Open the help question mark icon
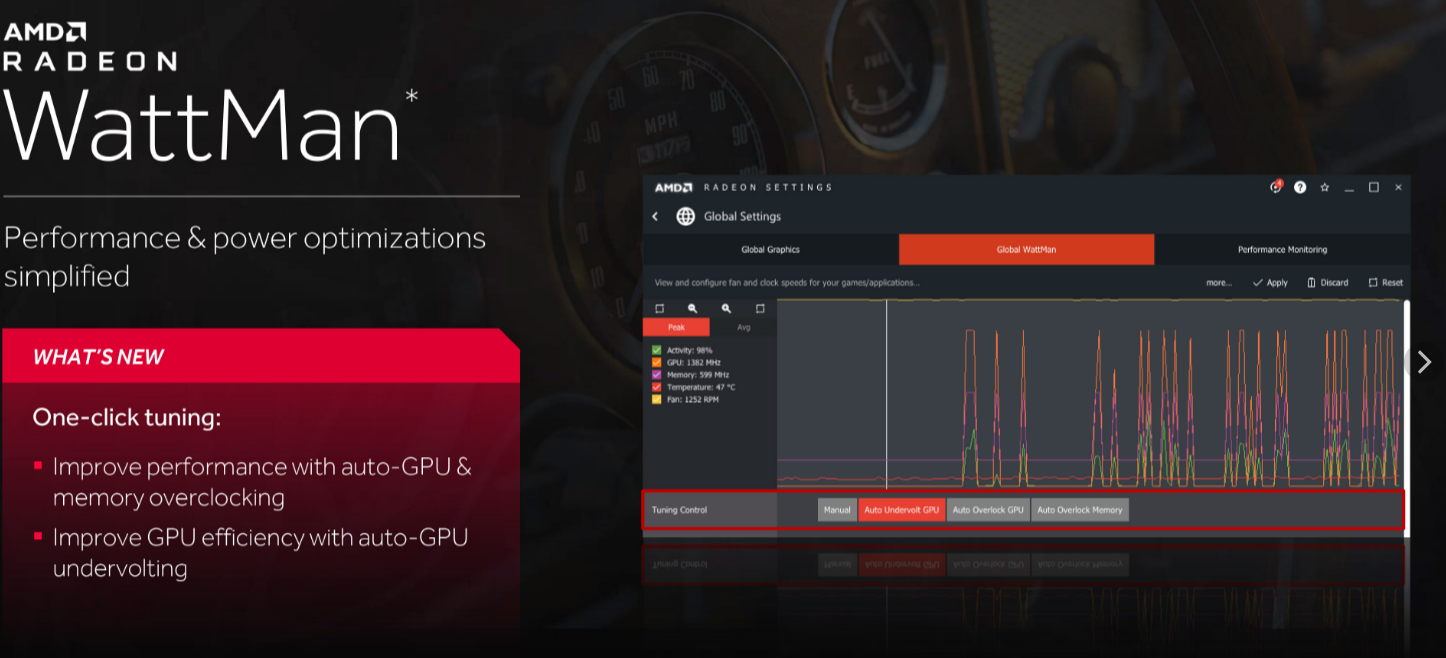Image resolution: width=1446 pixels, height=658 pixels. click(1300, 187)
